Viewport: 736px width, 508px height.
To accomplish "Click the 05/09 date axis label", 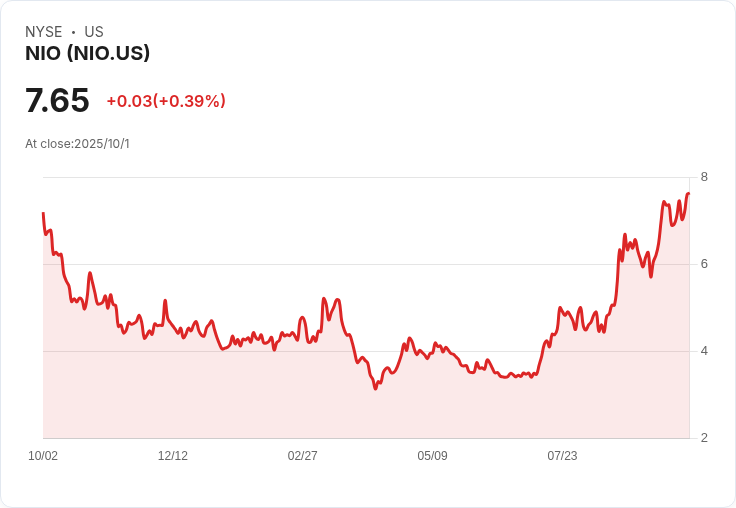I will click(432, 456).
